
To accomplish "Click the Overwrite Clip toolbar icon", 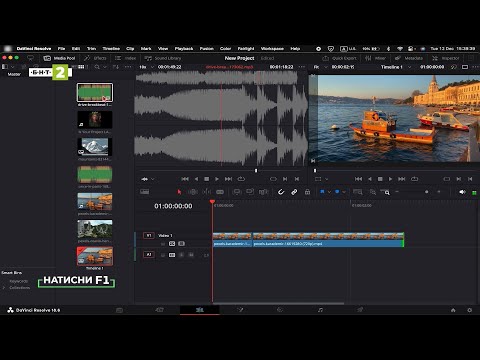I will [x=250, y=192].
